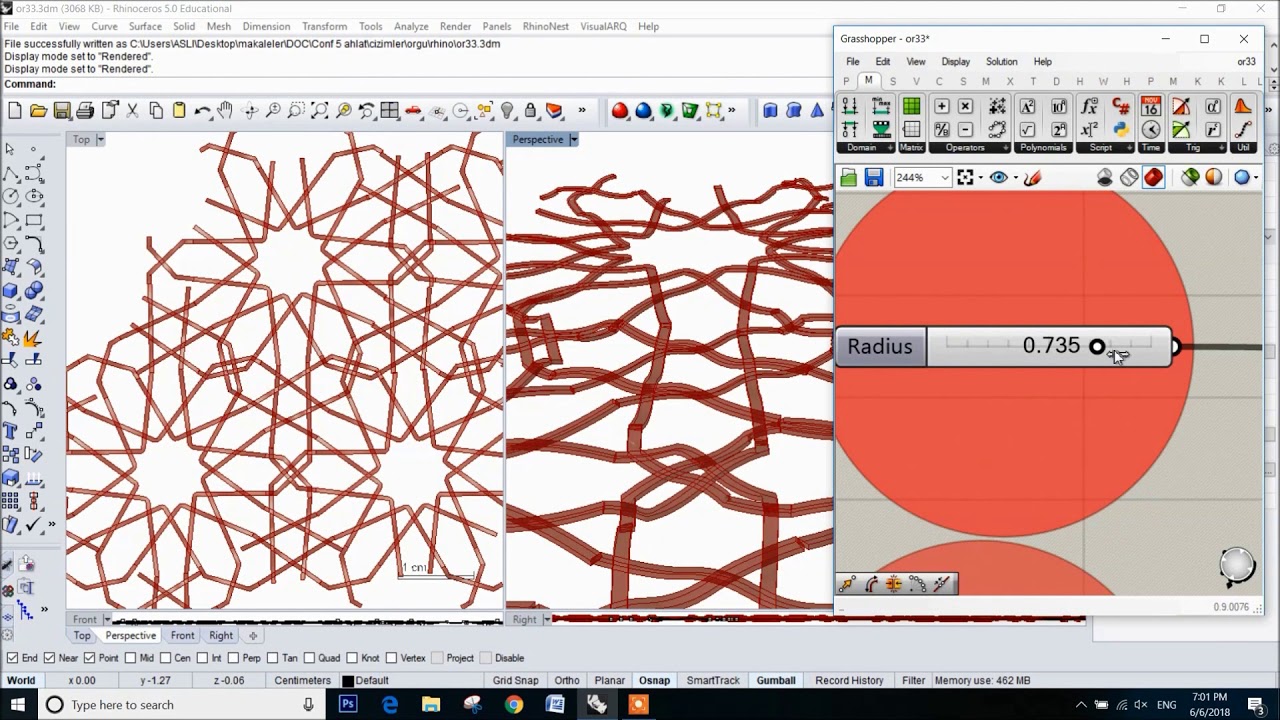Click the C# script component icon

click(x=1121, y=106)
